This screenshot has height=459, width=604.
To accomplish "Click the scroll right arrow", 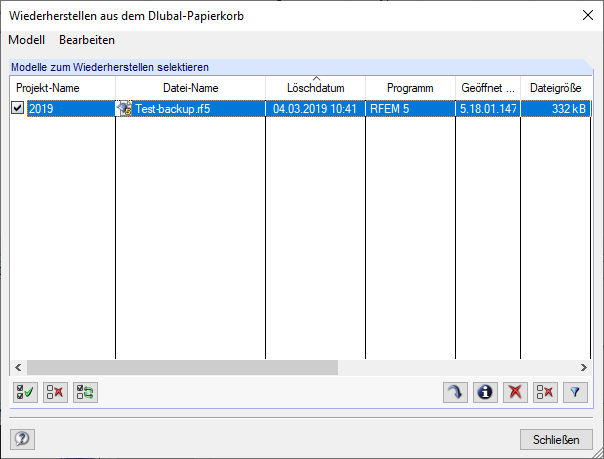I will click(584, 367).
